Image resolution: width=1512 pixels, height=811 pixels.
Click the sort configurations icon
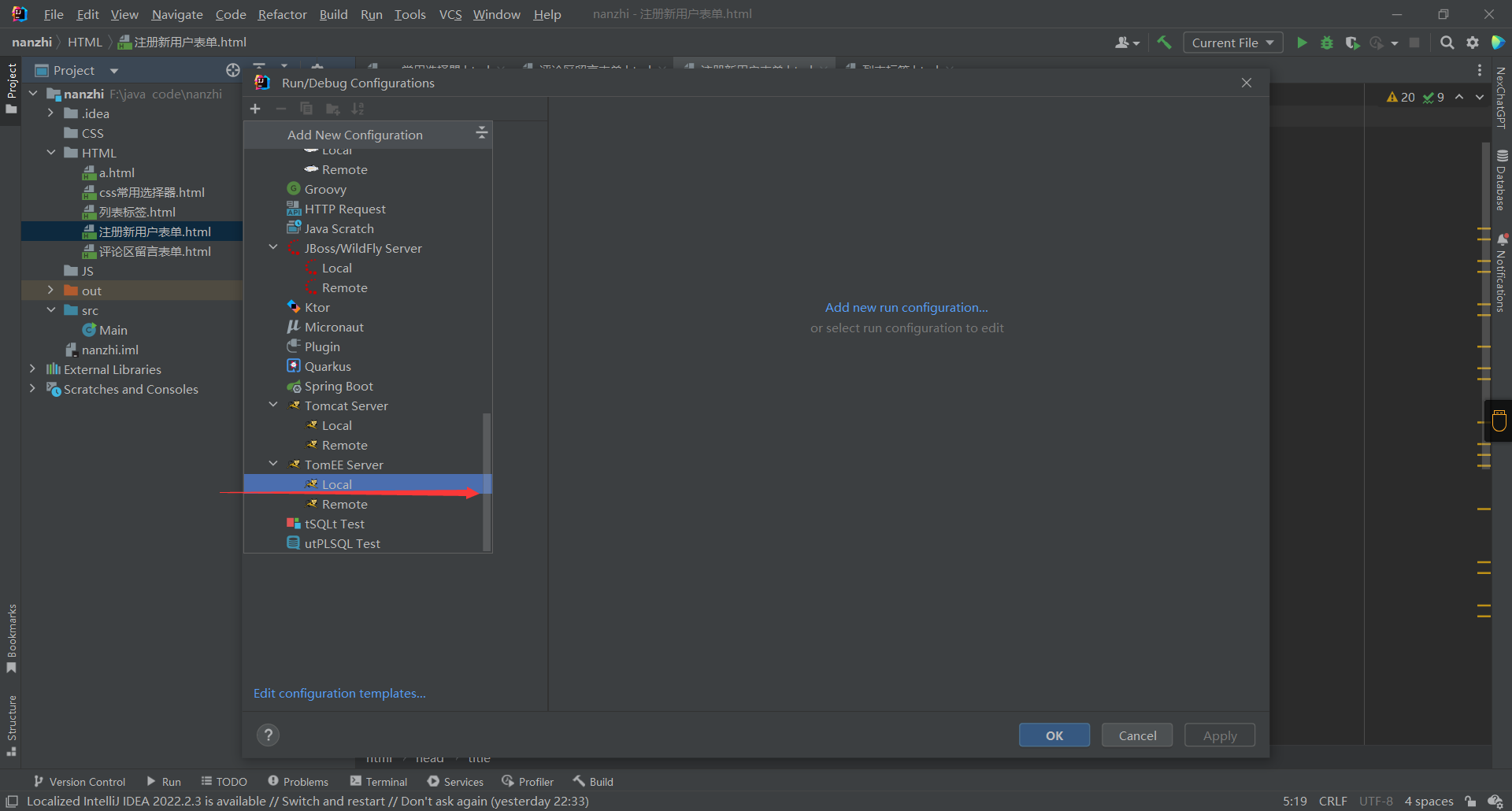click(x=358, y=109)
